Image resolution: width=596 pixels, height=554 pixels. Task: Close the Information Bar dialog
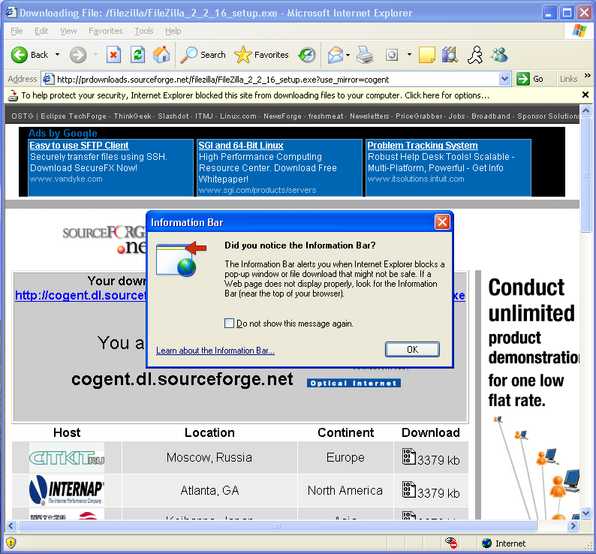click(x=442, y=222)
